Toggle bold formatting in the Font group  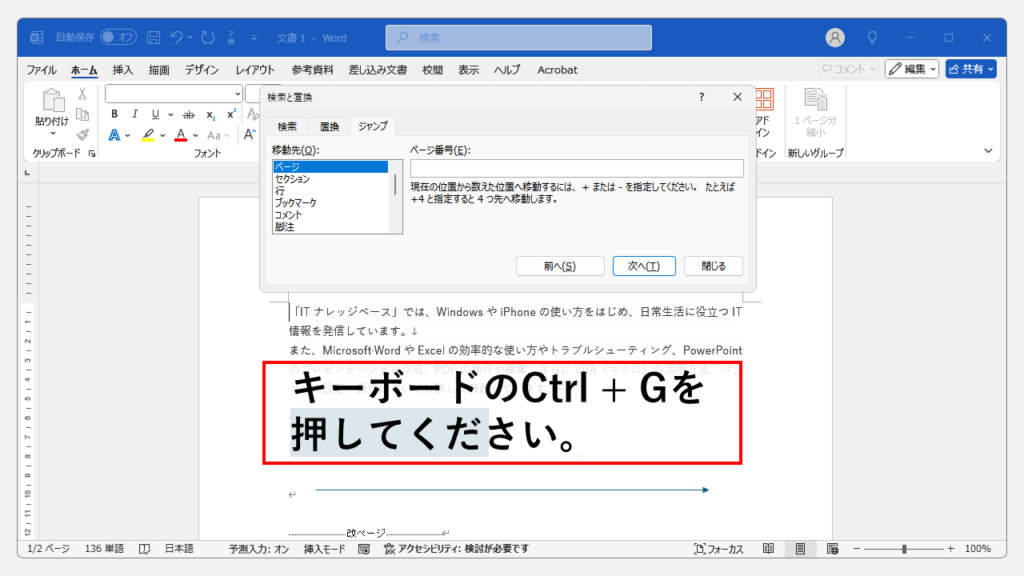[x=115, y=114]
